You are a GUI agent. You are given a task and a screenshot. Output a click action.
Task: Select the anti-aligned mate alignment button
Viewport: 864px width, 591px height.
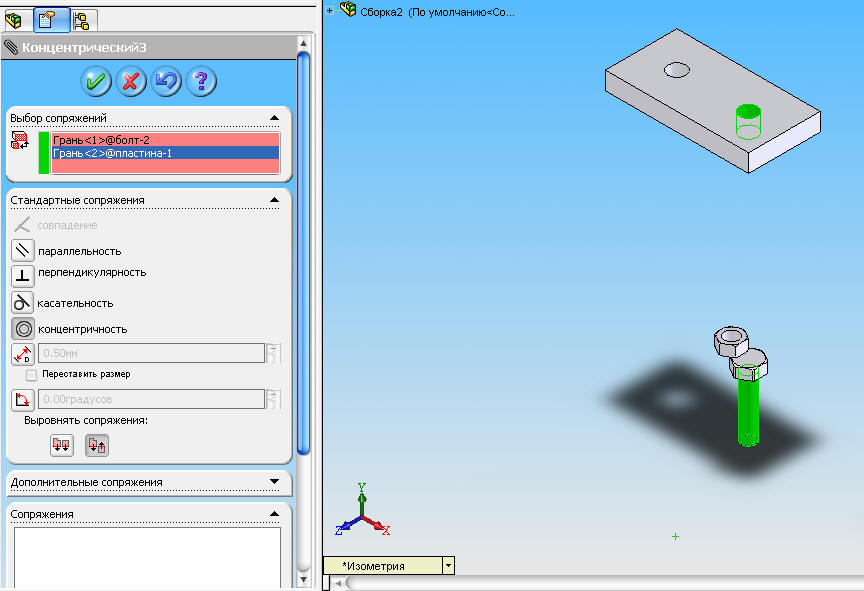click(x=97, y=445)
